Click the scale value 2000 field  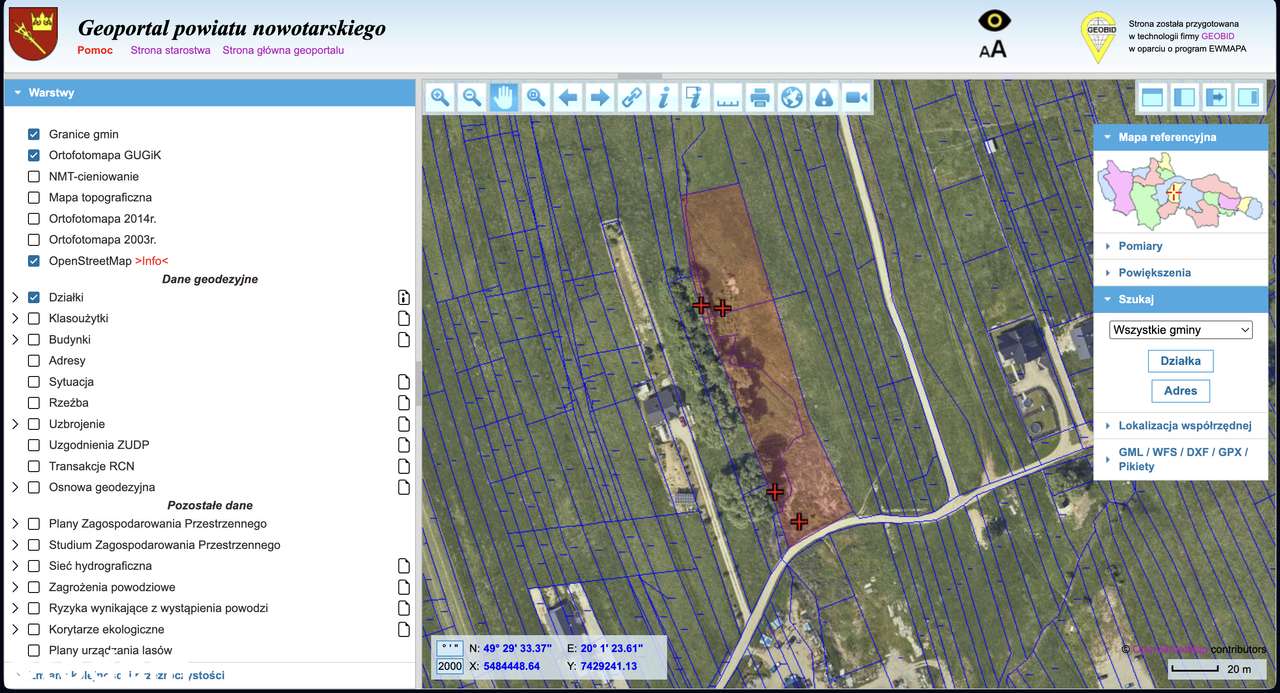click(x=450, y=666)
